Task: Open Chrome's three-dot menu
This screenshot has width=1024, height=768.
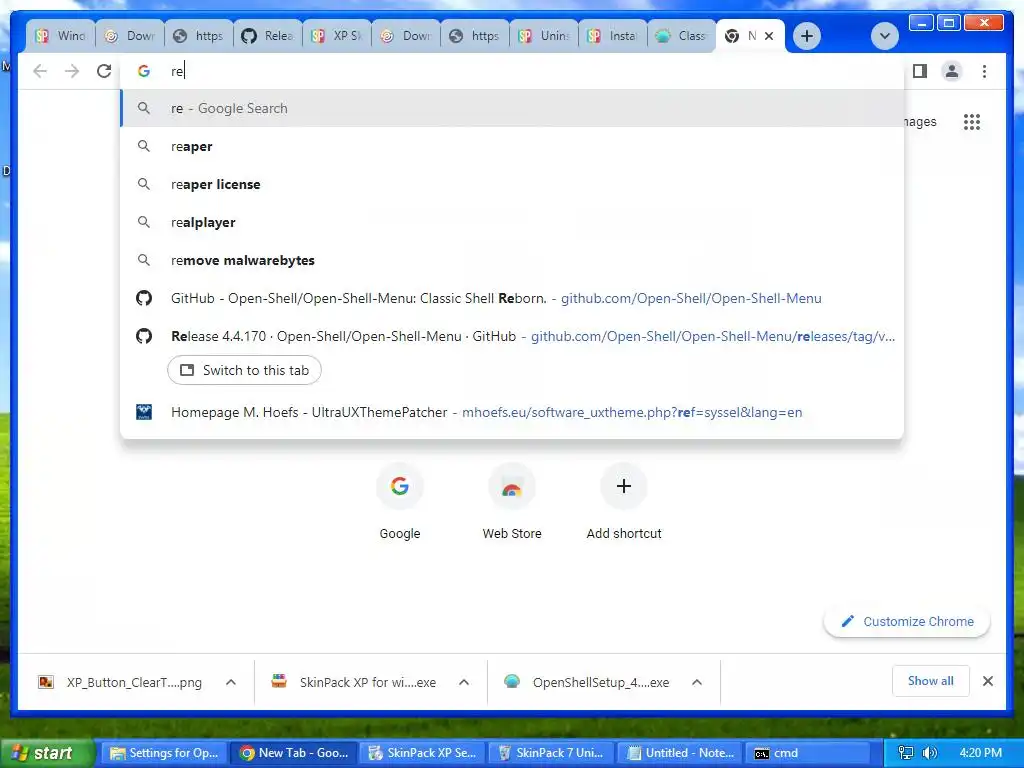Action: click(x=984, y=71)
